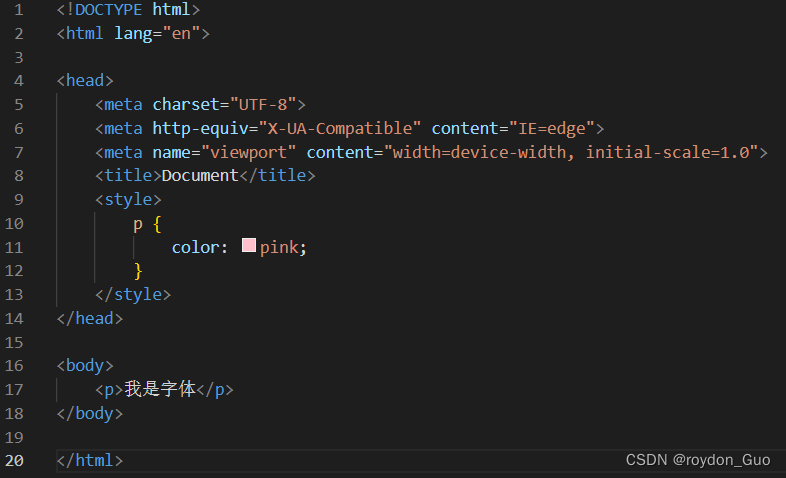Click the opening <body> tag
This screenshot has height=478, width=786.
click(85, 366)
